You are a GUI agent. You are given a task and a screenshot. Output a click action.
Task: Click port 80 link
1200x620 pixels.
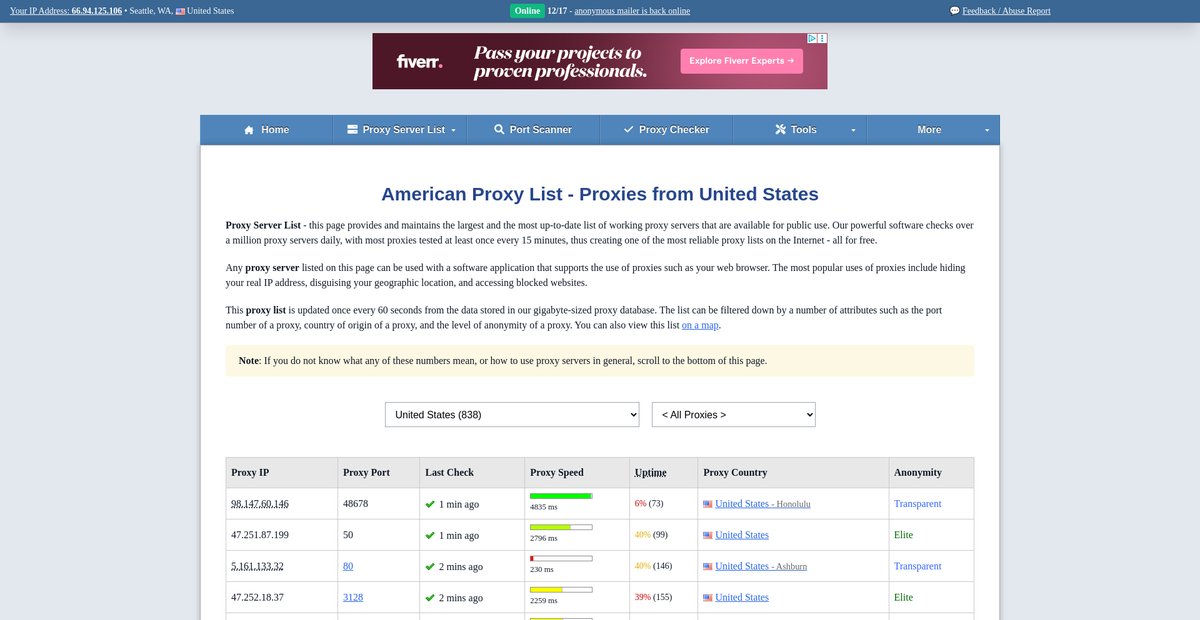point(348,566)
